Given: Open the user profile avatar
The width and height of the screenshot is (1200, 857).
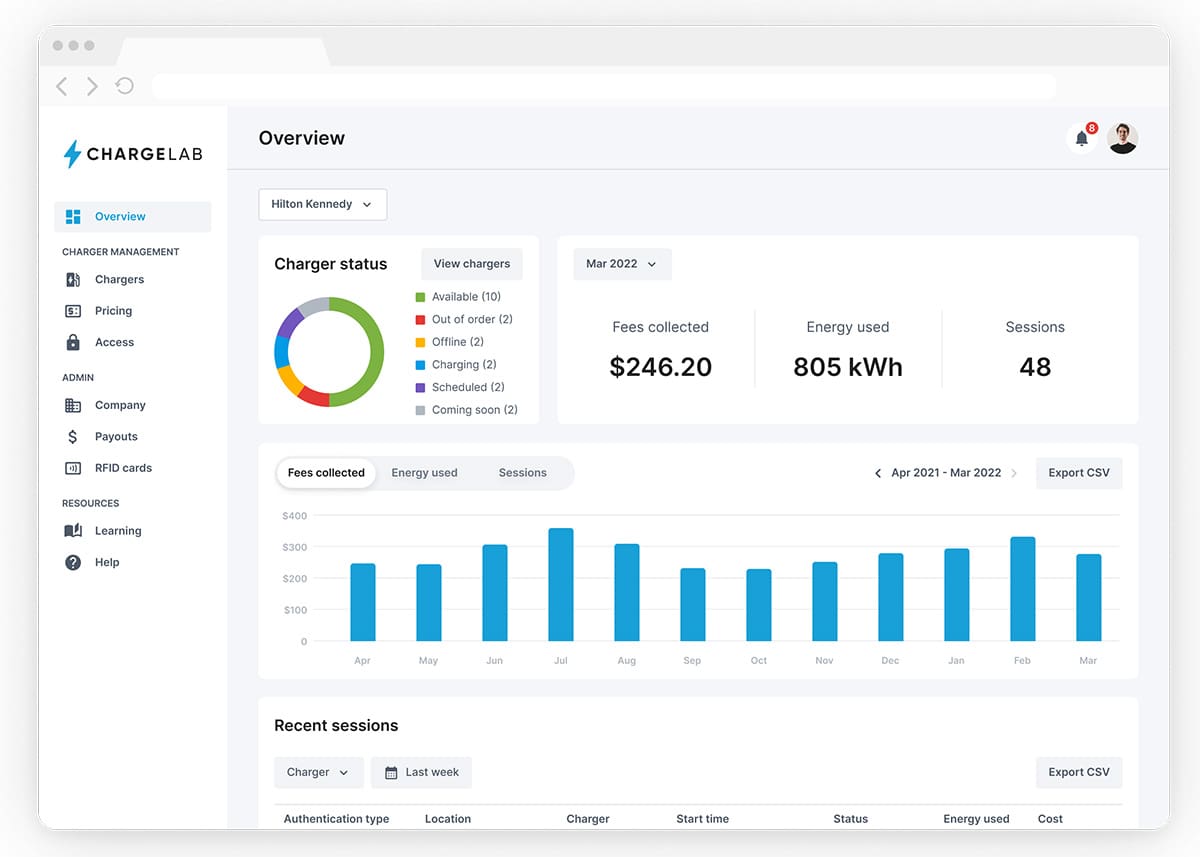Looking at the screenshot, I should [1122, 139].
